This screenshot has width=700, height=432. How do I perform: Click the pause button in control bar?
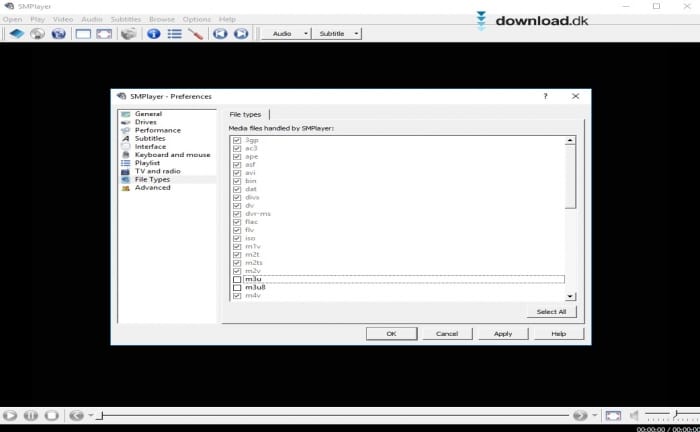tap(31, 415)
